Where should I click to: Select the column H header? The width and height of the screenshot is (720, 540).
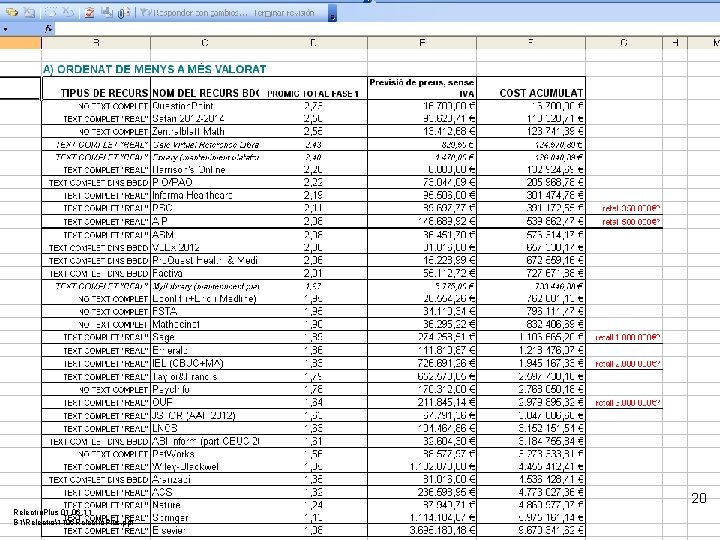[x=675, y=43]
